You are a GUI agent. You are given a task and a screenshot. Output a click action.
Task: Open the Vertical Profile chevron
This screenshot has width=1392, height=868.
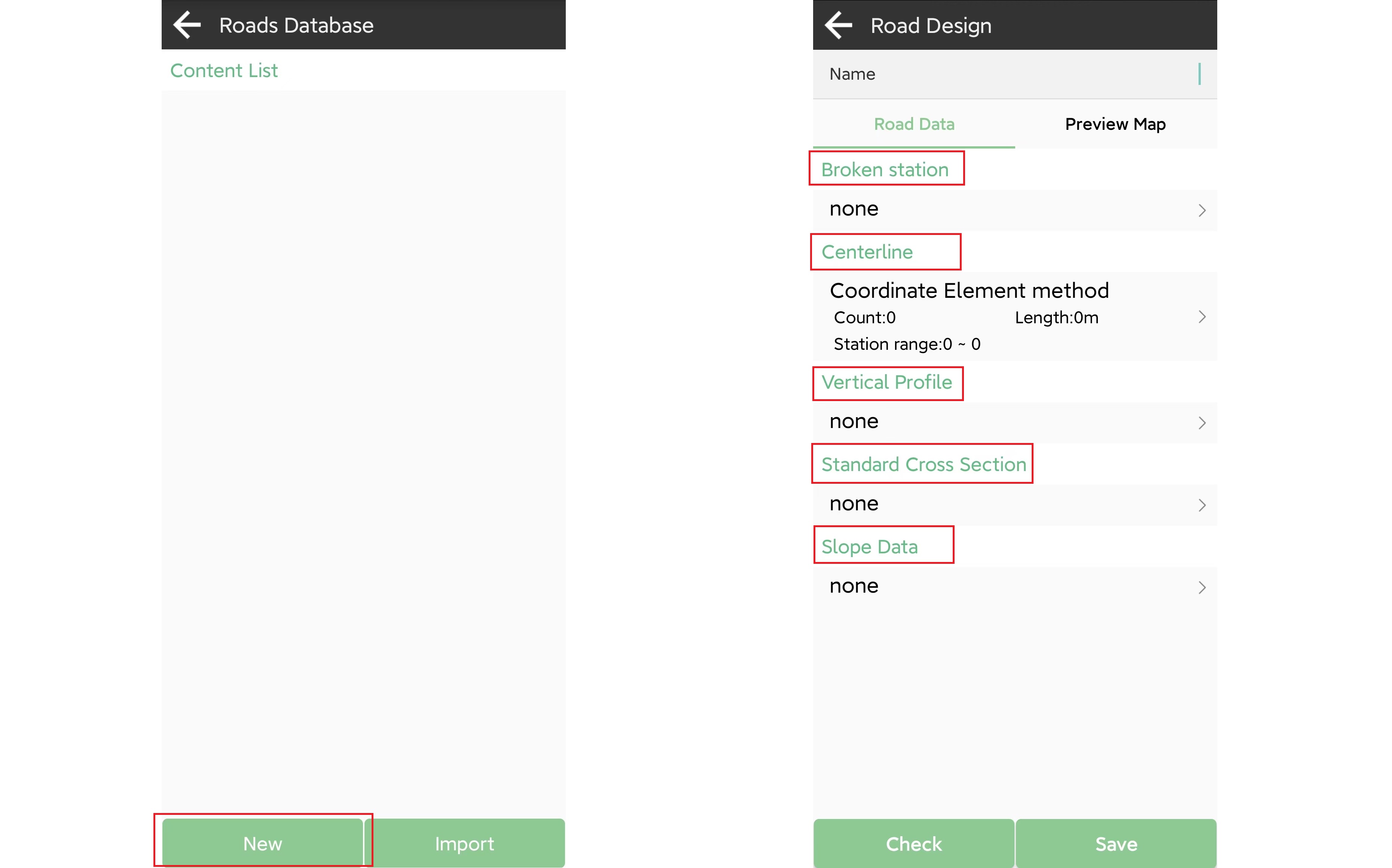click(1202, 423)
